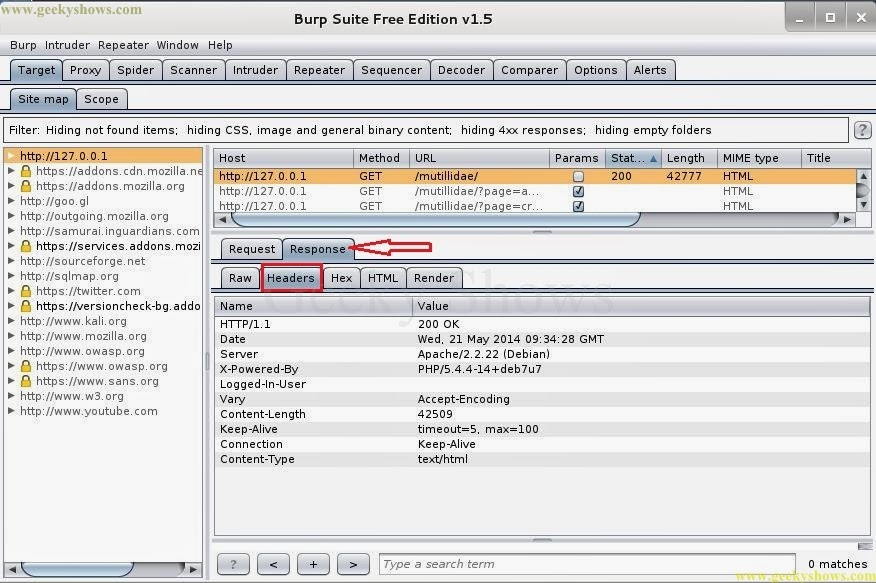The width and height of the screenshot is (876, 583).
Task: Click the search help '?' button at bottom
Action: click(233, 564)
